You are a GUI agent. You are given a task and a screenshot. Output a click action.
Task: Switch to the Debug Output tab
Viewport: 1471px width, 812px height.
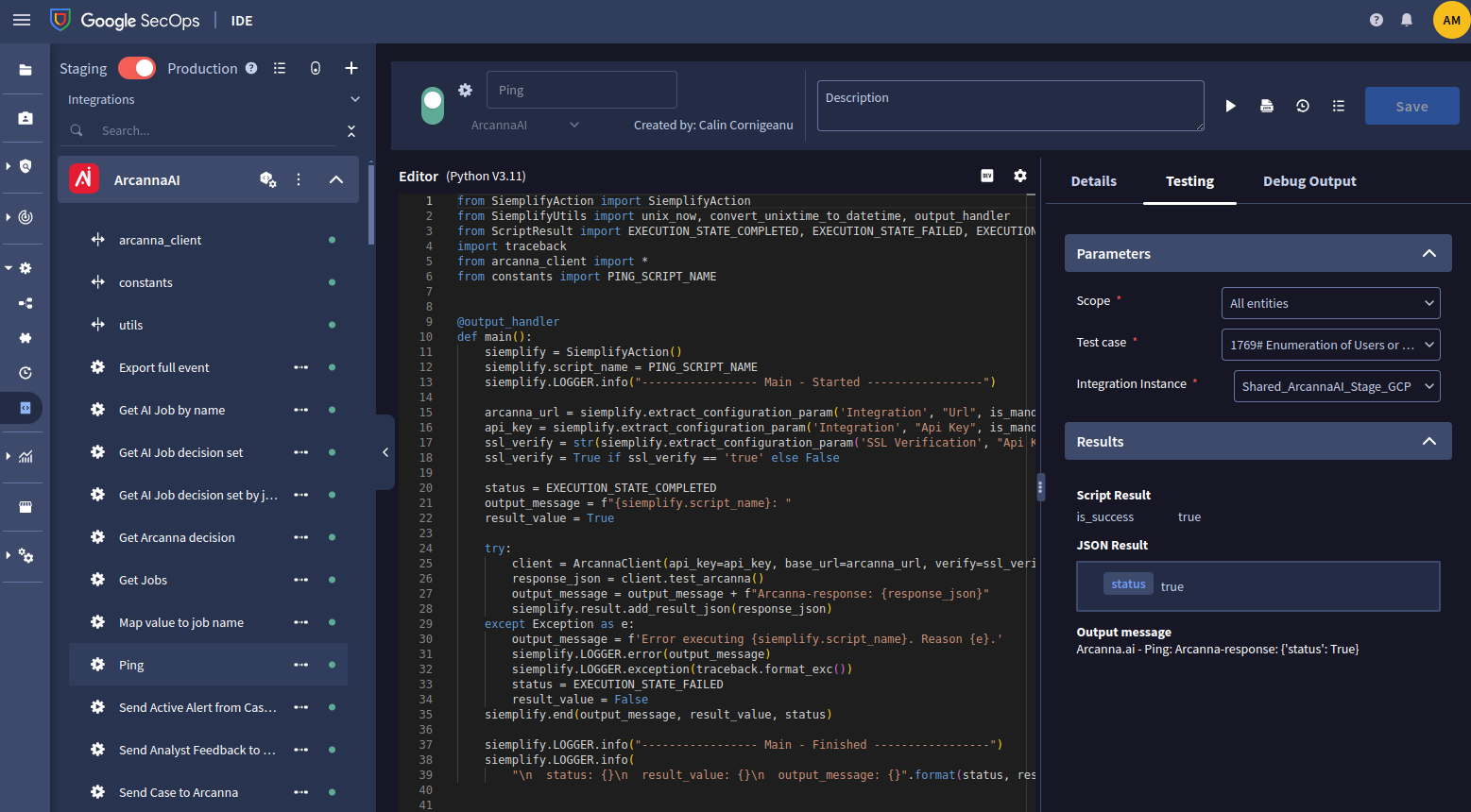tap(1309, 181)
